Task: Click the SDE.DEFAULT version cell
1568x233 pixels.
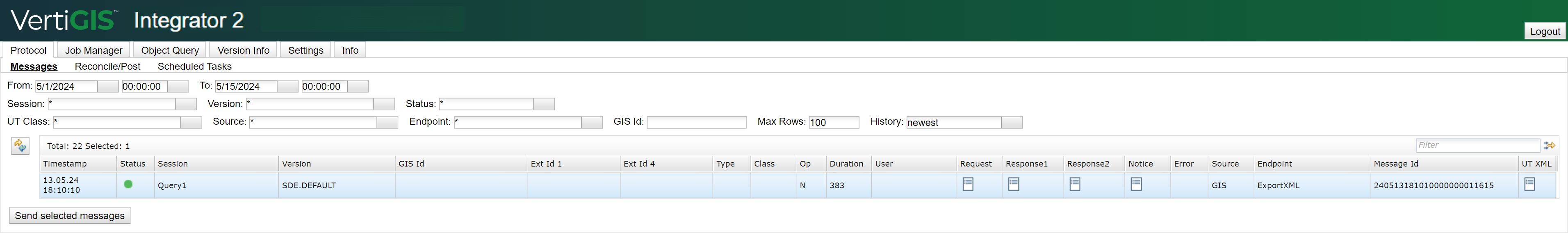Action: click(337, 185)
